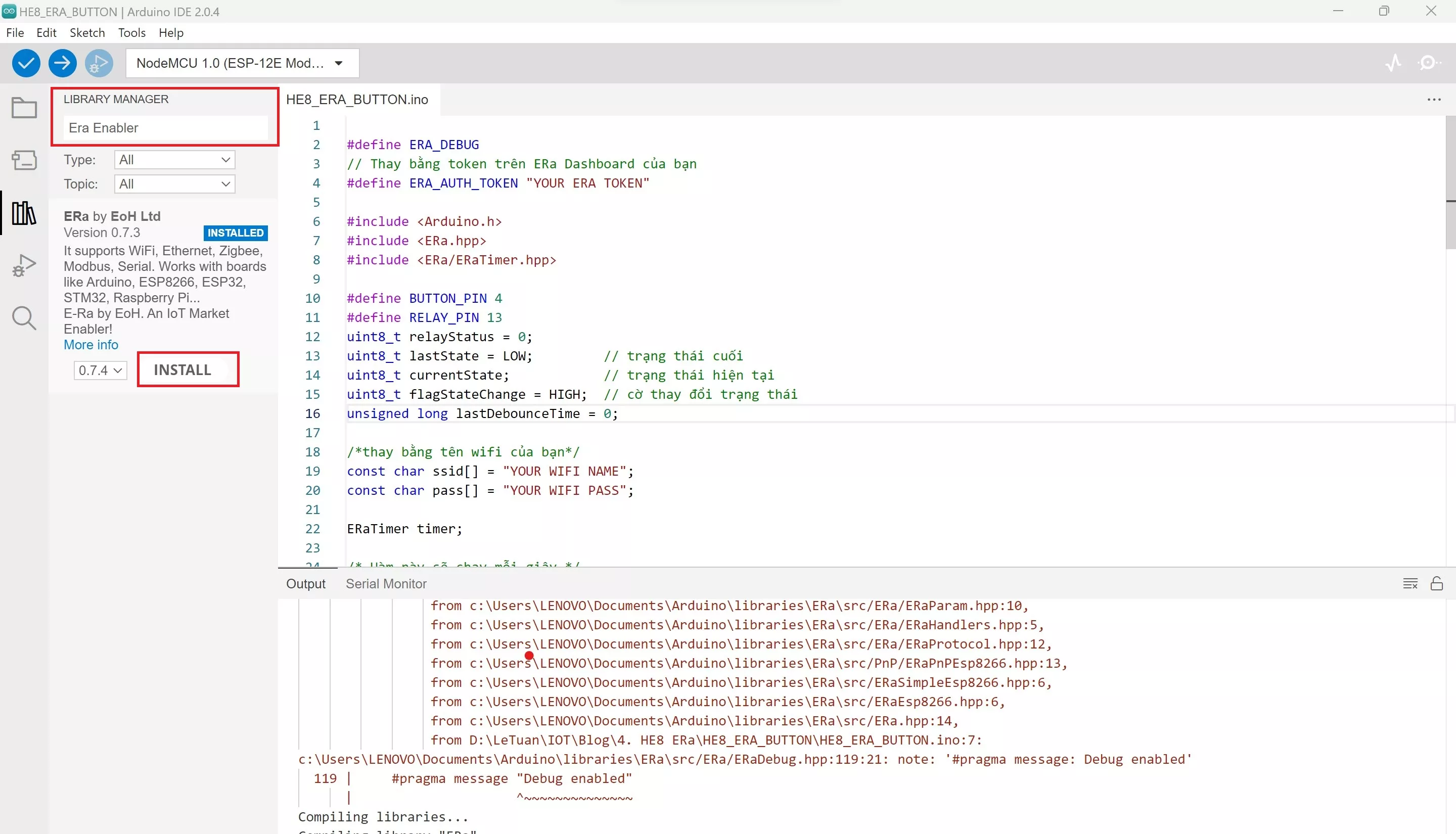Image resolution: width=1456 pixels, height=834 pixels.
Task: Click the ERaTimer.hpp include line
Action: [x=451, y=259]
